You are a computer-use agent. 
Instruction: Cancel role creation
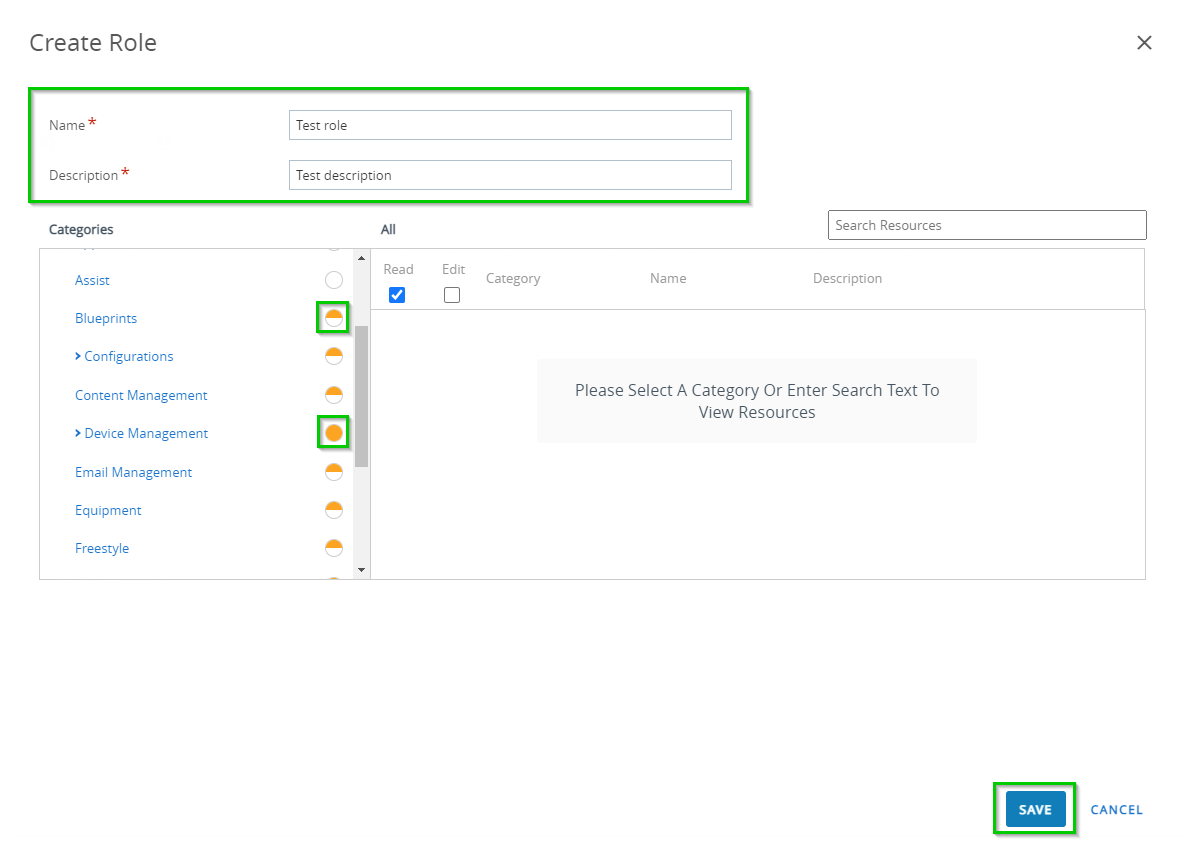tap(1116, 809)
